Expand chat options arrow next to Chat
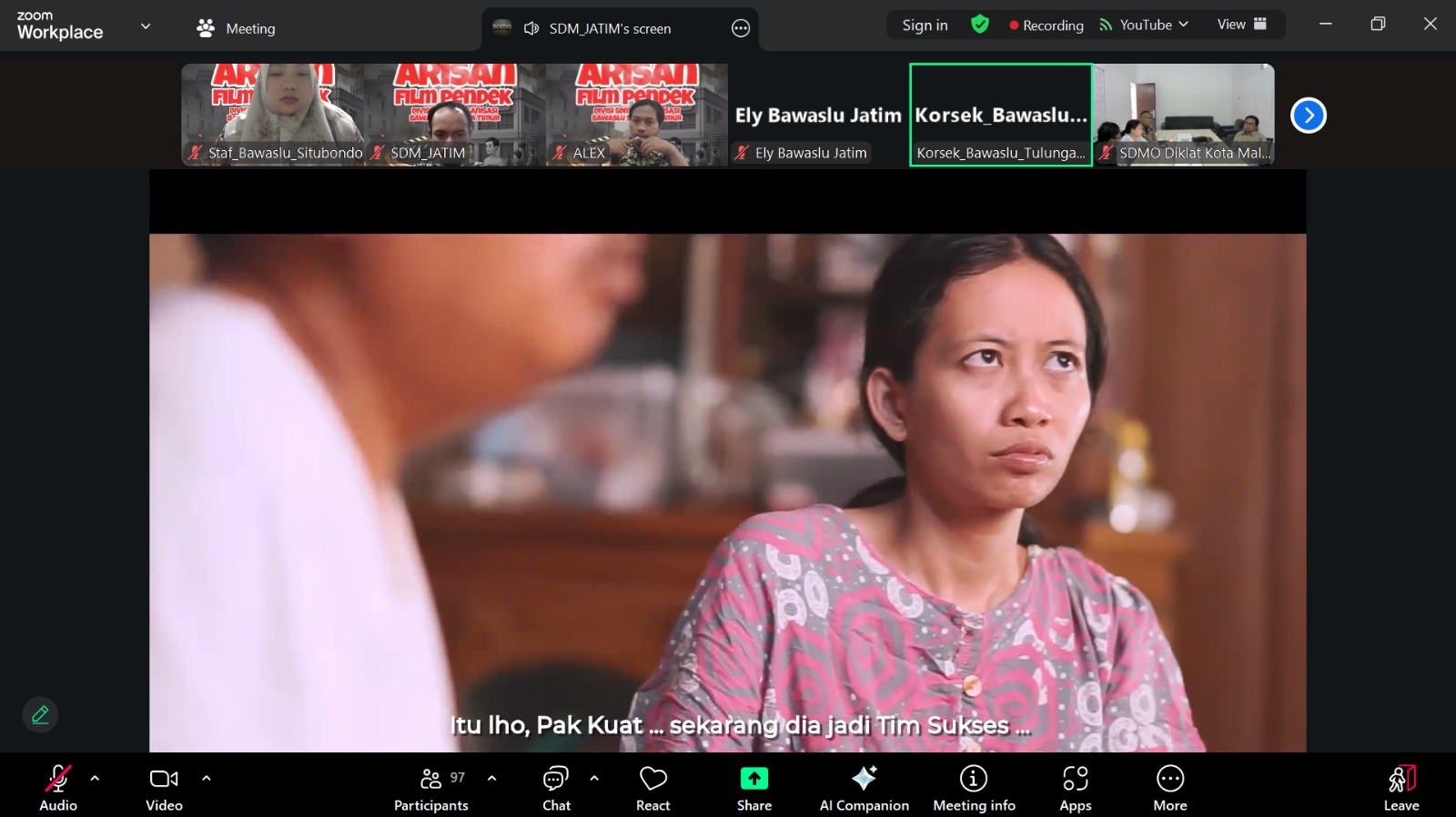The width and height of the screenshot is (1456, 817). [594, 779]
